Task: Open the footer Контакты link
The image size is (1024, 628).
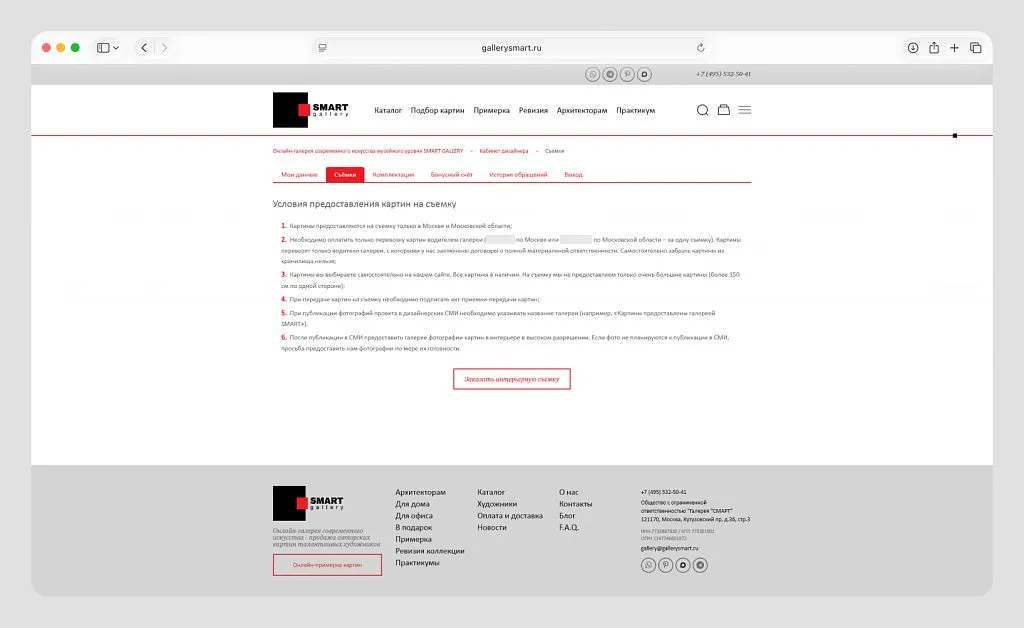Action: pyautogui.click(x=575, y=504)
